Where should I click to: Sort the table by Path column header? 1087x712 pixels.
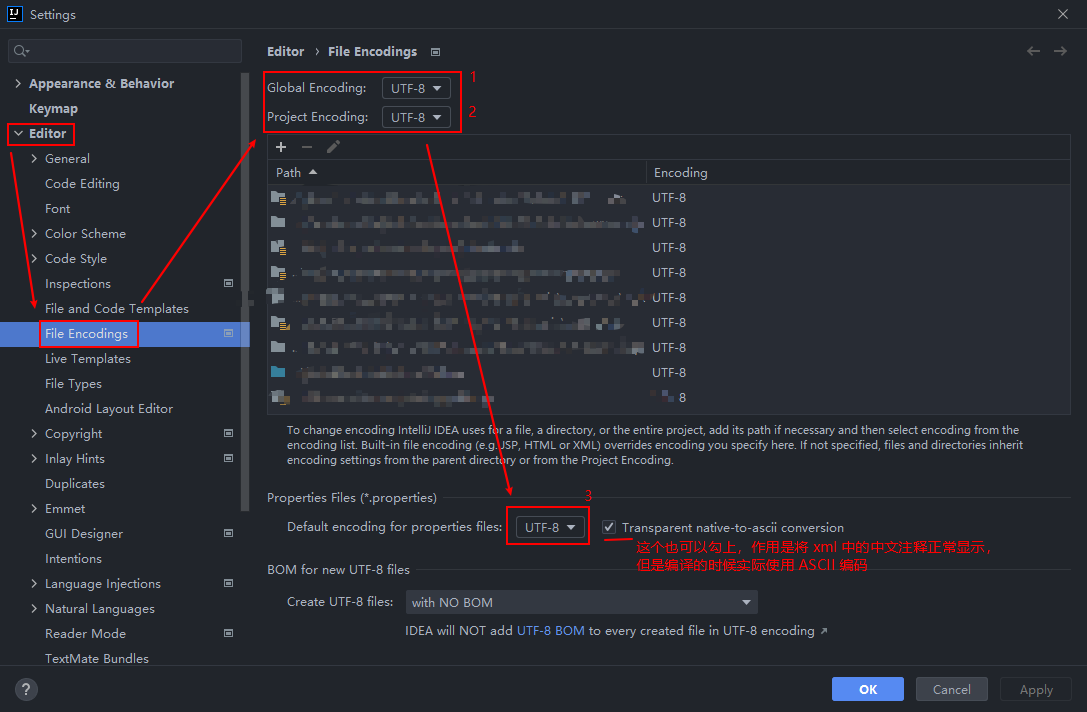coord(456,173)
